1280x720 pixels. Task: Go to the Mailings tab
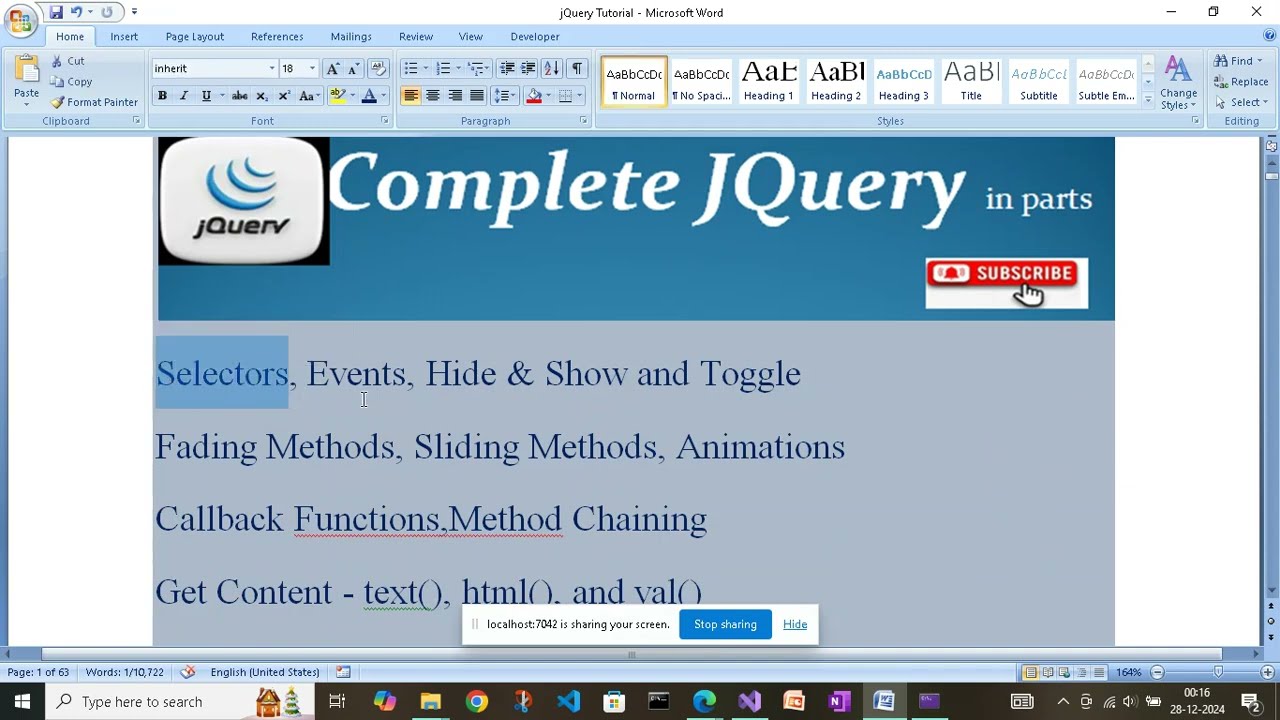pos(351,36)
